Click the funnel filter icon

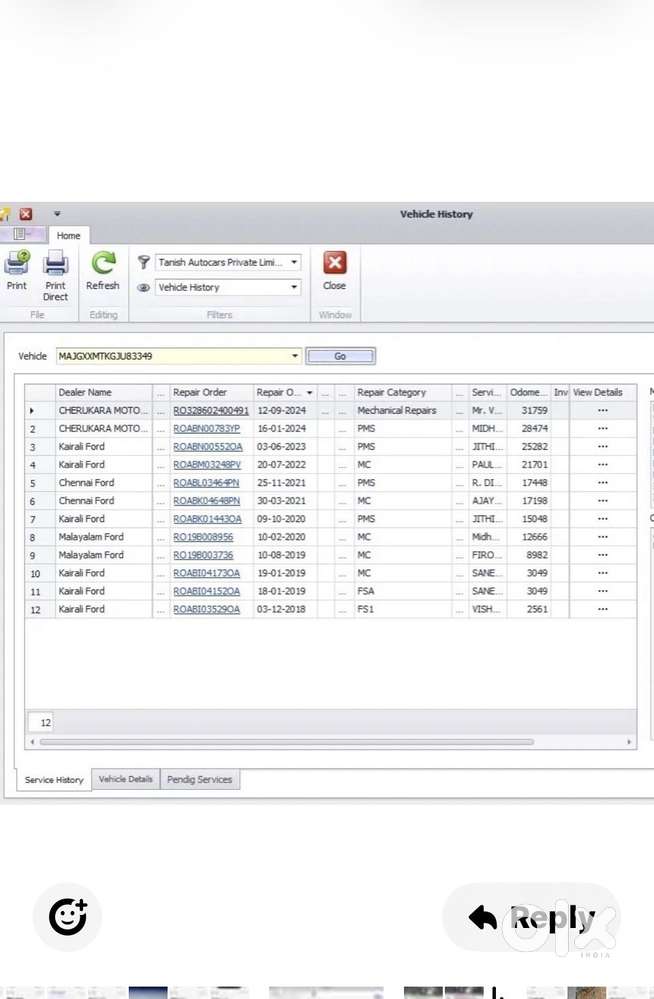[143, 262]
